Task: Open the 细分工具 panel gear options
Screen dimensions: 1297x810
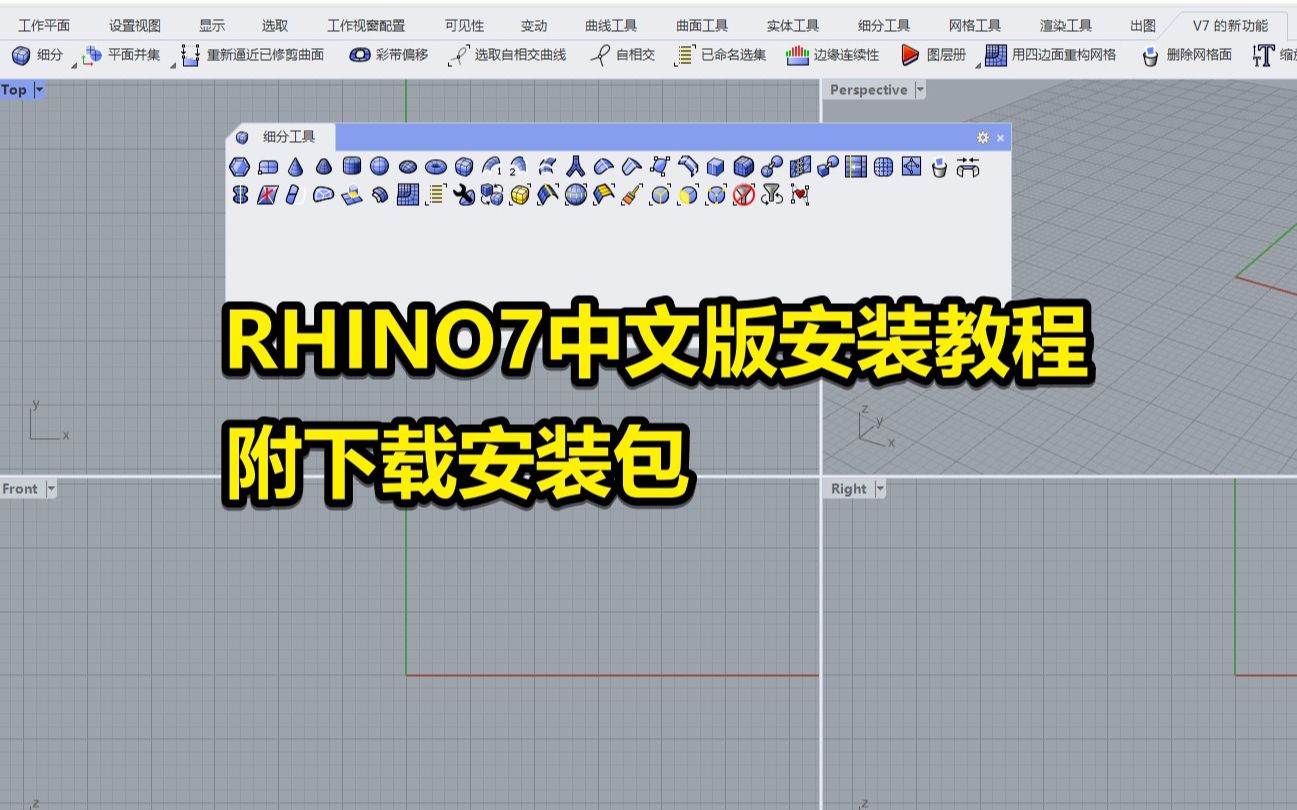Action: coord(983,138)
